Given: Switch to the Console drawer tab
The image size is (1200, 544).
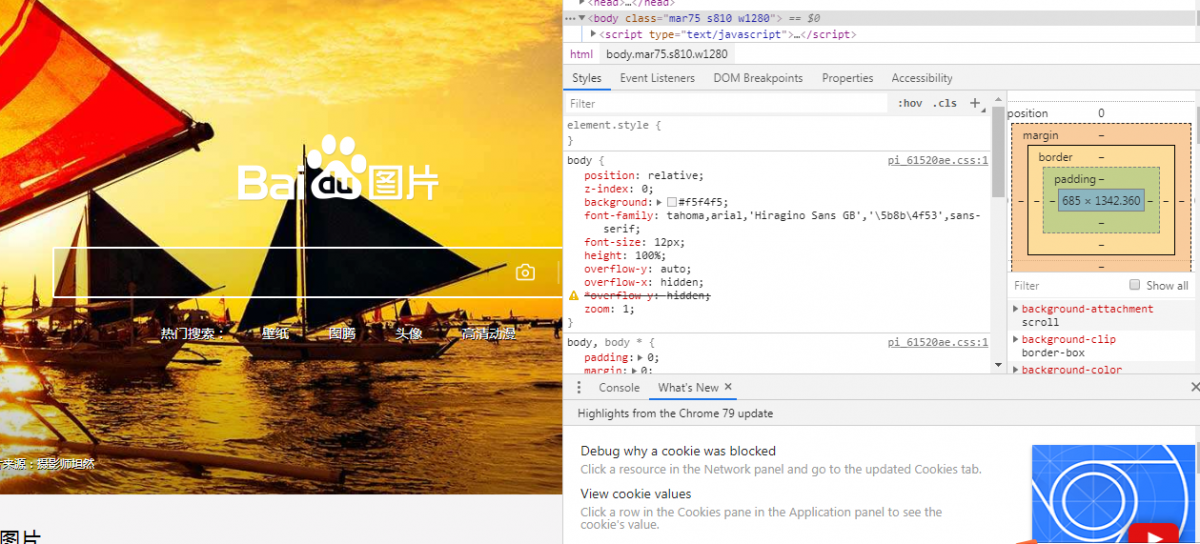Looking at the screenshot, I should pyautogui.click(x=619, y=387).
